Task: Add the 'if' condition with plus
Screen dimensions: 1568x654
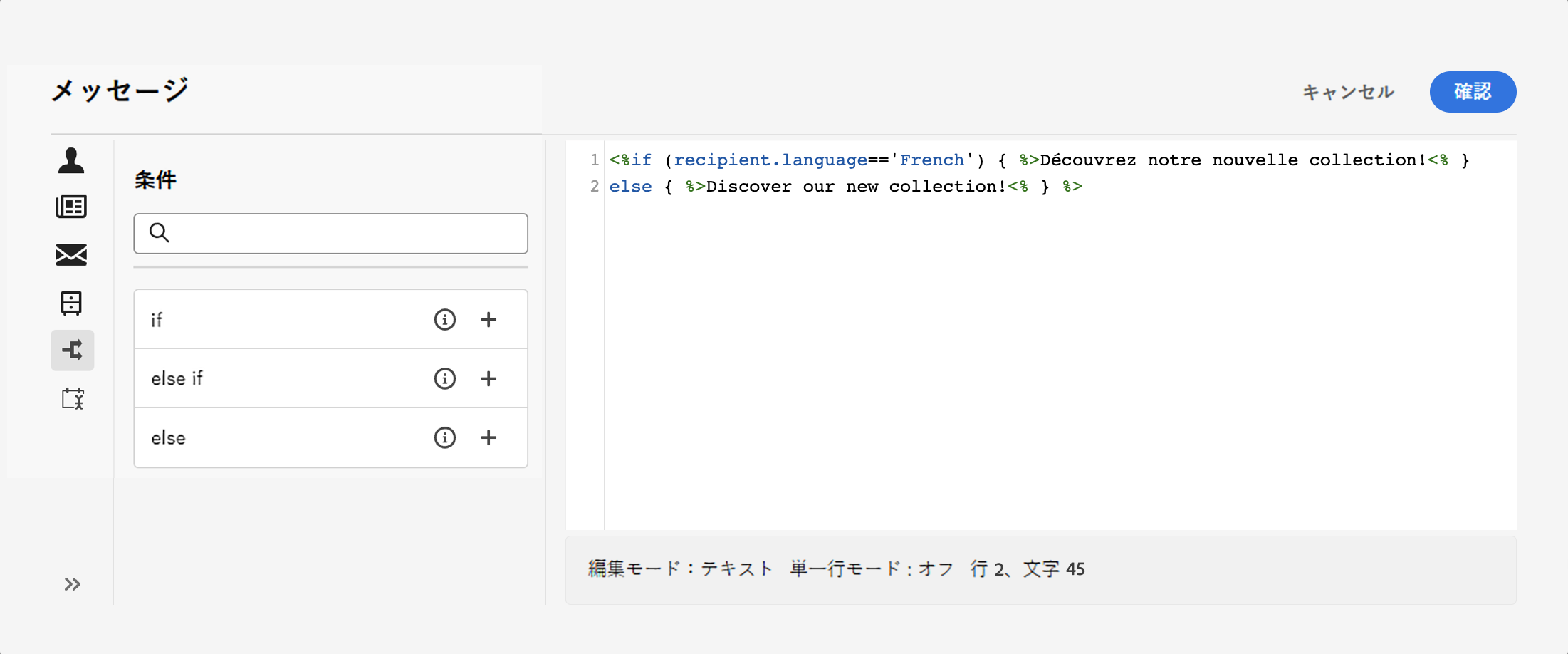Action: pyautogui.click(x=488, y=319)
